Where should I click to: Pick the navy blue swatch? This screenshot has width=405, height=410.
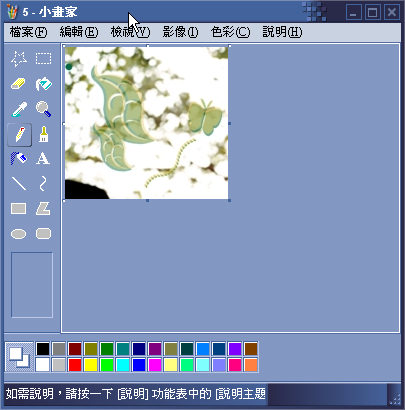(139, 349)
